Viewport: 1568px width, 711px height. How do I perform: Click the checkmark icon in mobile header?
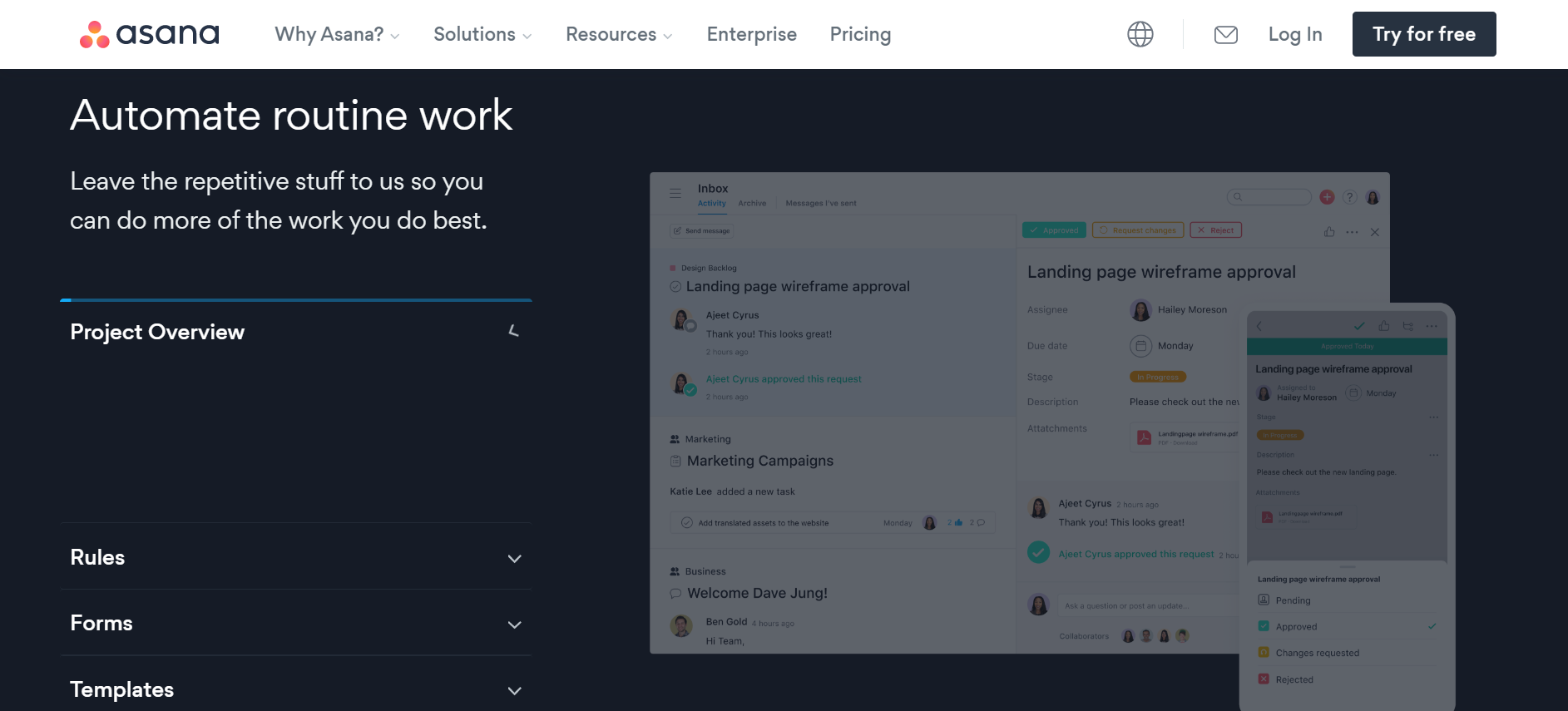pyautogui.click(x=1359, y=326)
